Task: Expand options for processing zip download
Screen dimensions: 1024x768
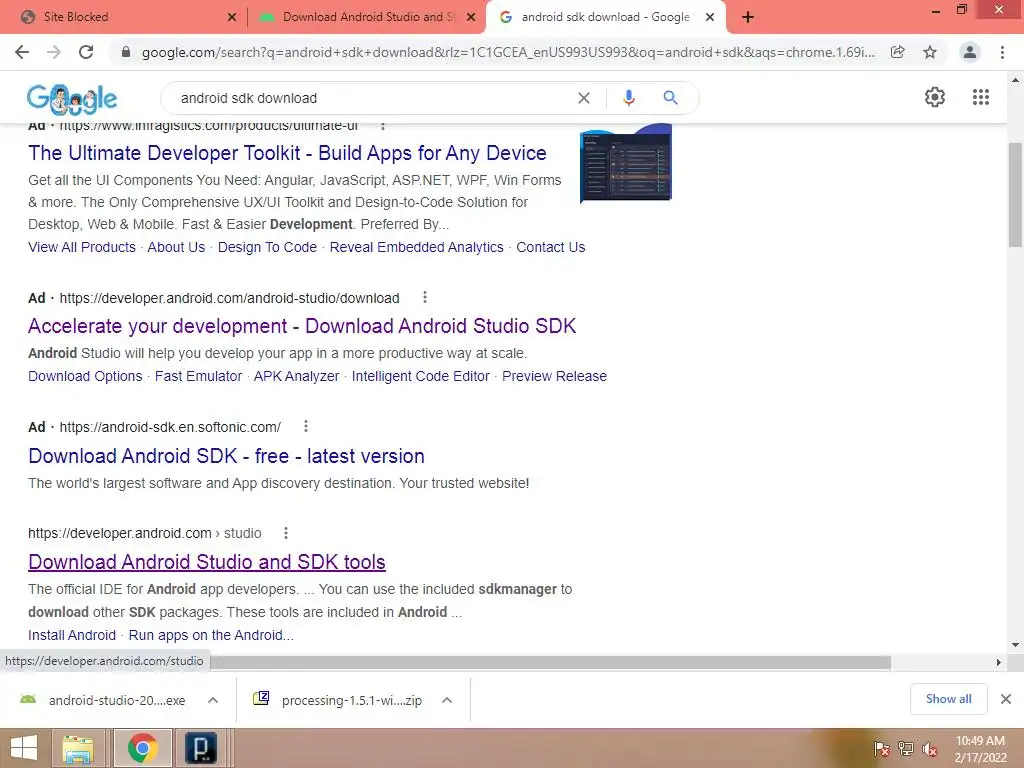Action: point(447,700)
